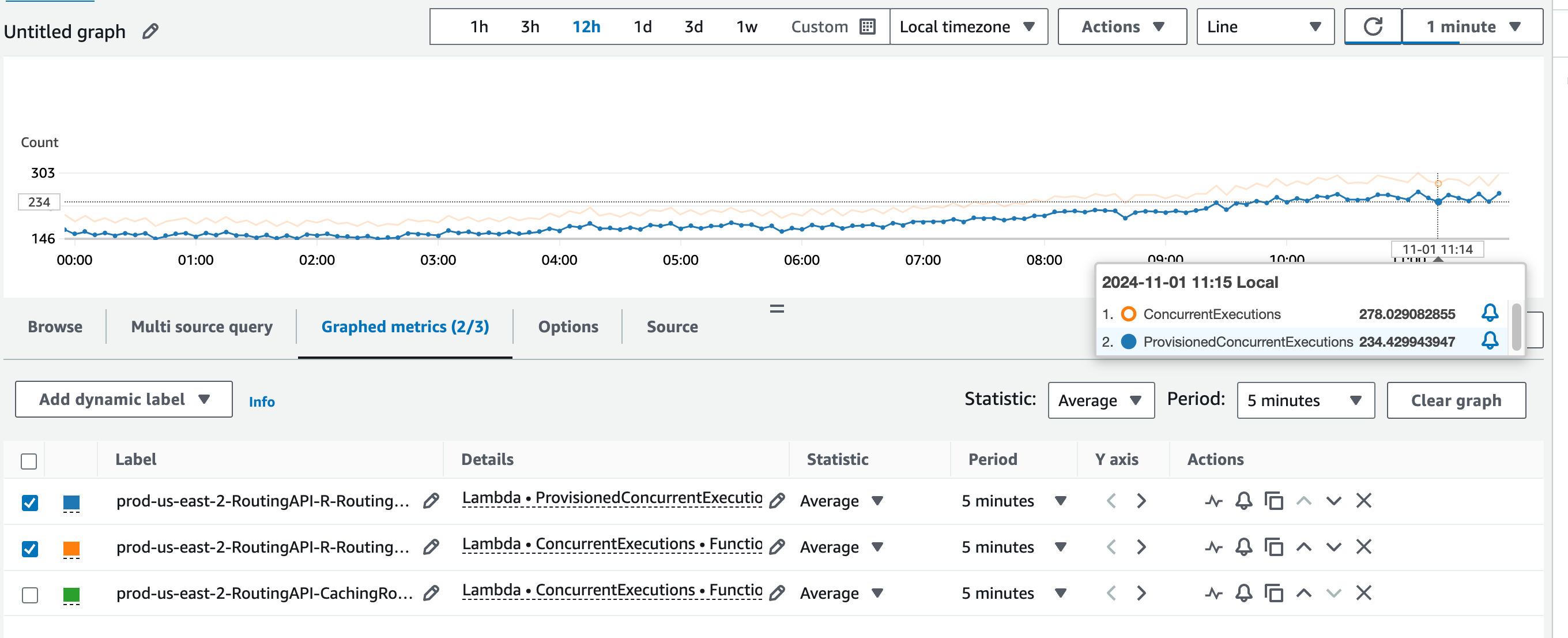Move CachingRo row up

click(x=1303, y=593)
